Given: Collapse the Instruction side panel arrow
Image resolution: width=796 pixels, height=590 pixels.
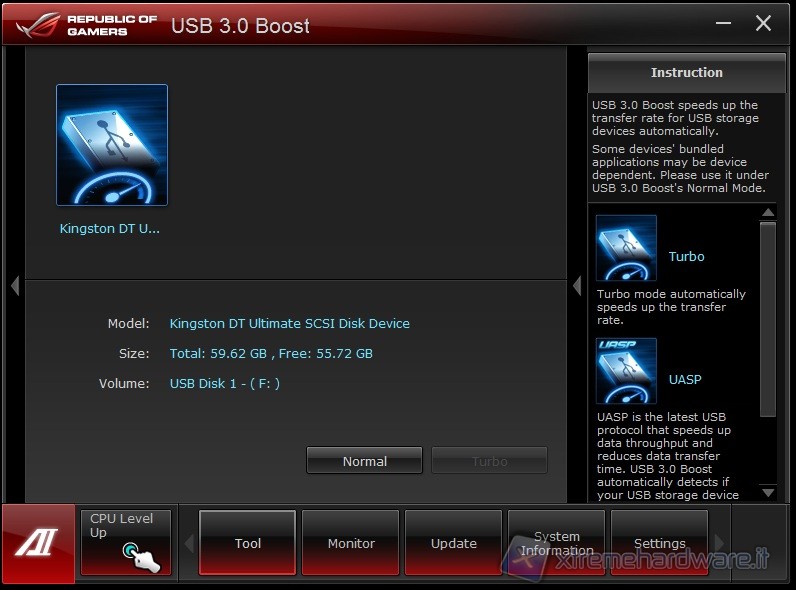Looking at the screenshot, I should click(577, 286).
